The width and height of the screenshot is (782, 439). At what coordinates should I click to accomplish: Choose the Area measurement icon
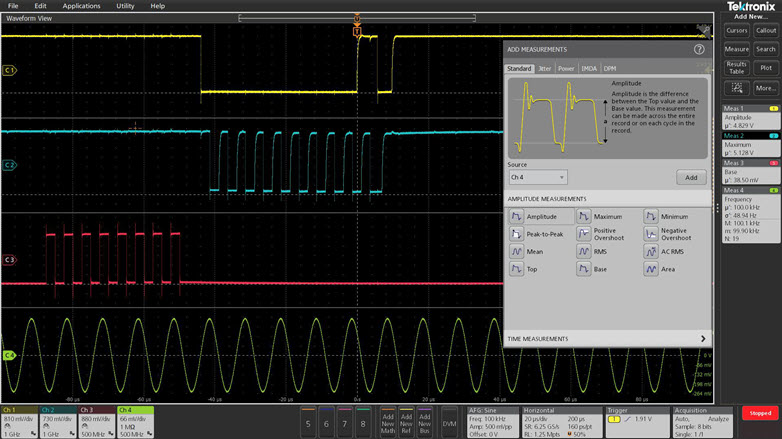point(651,269)
